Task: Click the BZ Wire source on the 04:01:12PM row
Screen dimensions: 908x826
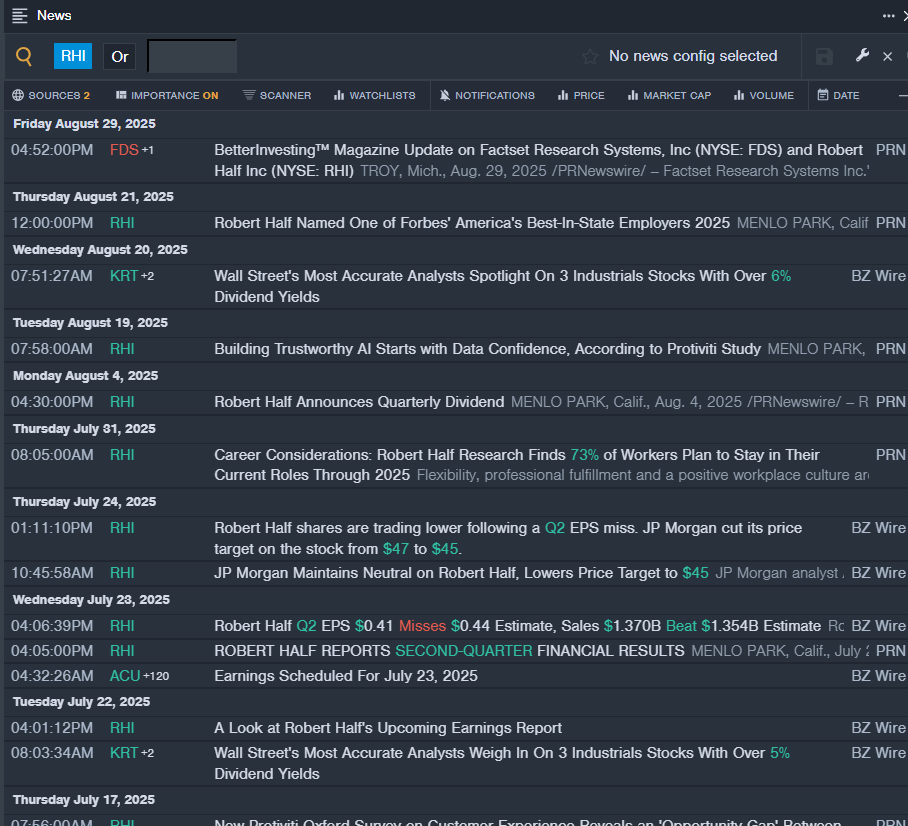Action: 878,728
